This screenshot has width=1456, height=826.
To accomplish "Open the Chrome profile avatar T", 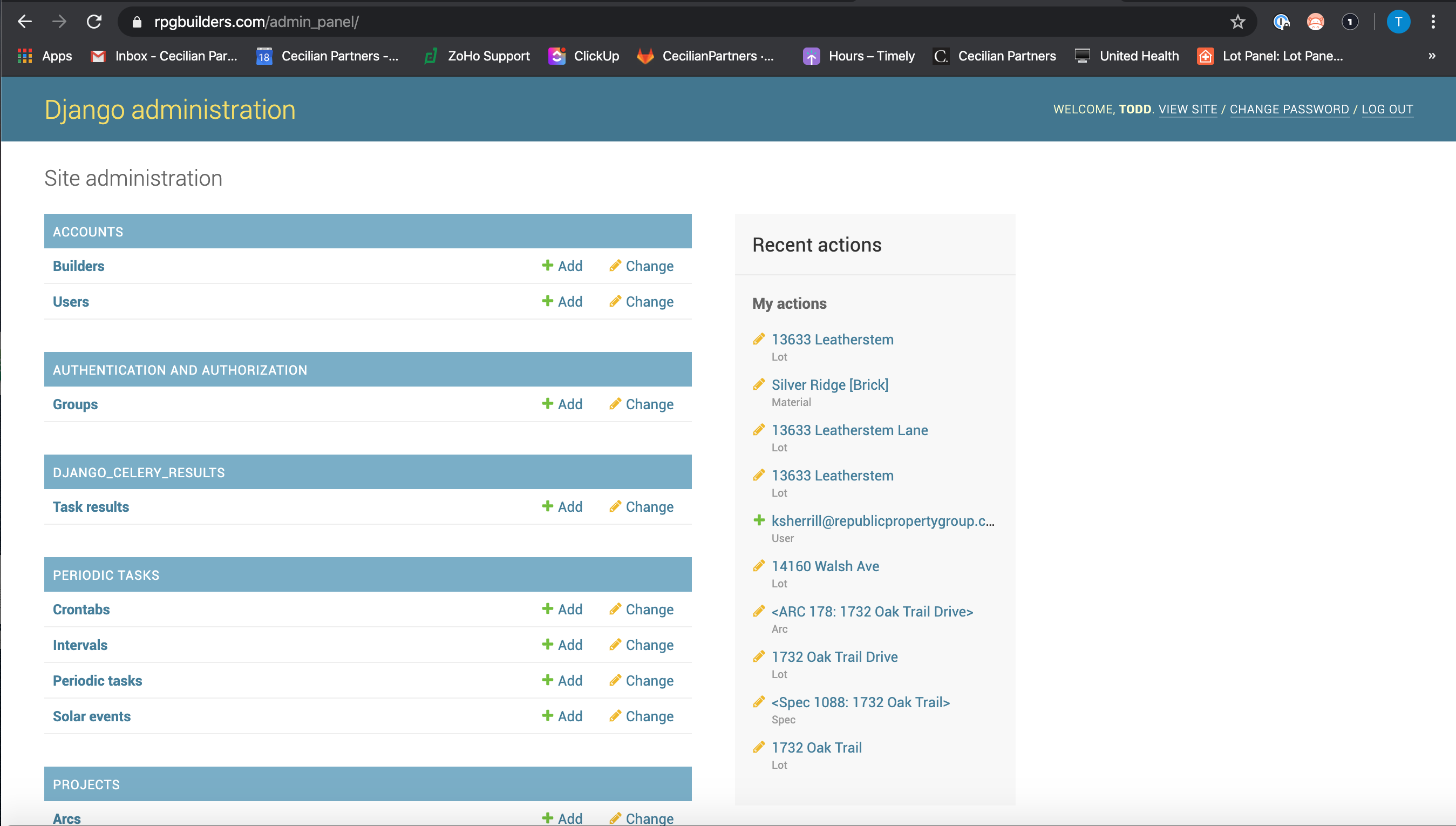I will tap(1398, 22).
